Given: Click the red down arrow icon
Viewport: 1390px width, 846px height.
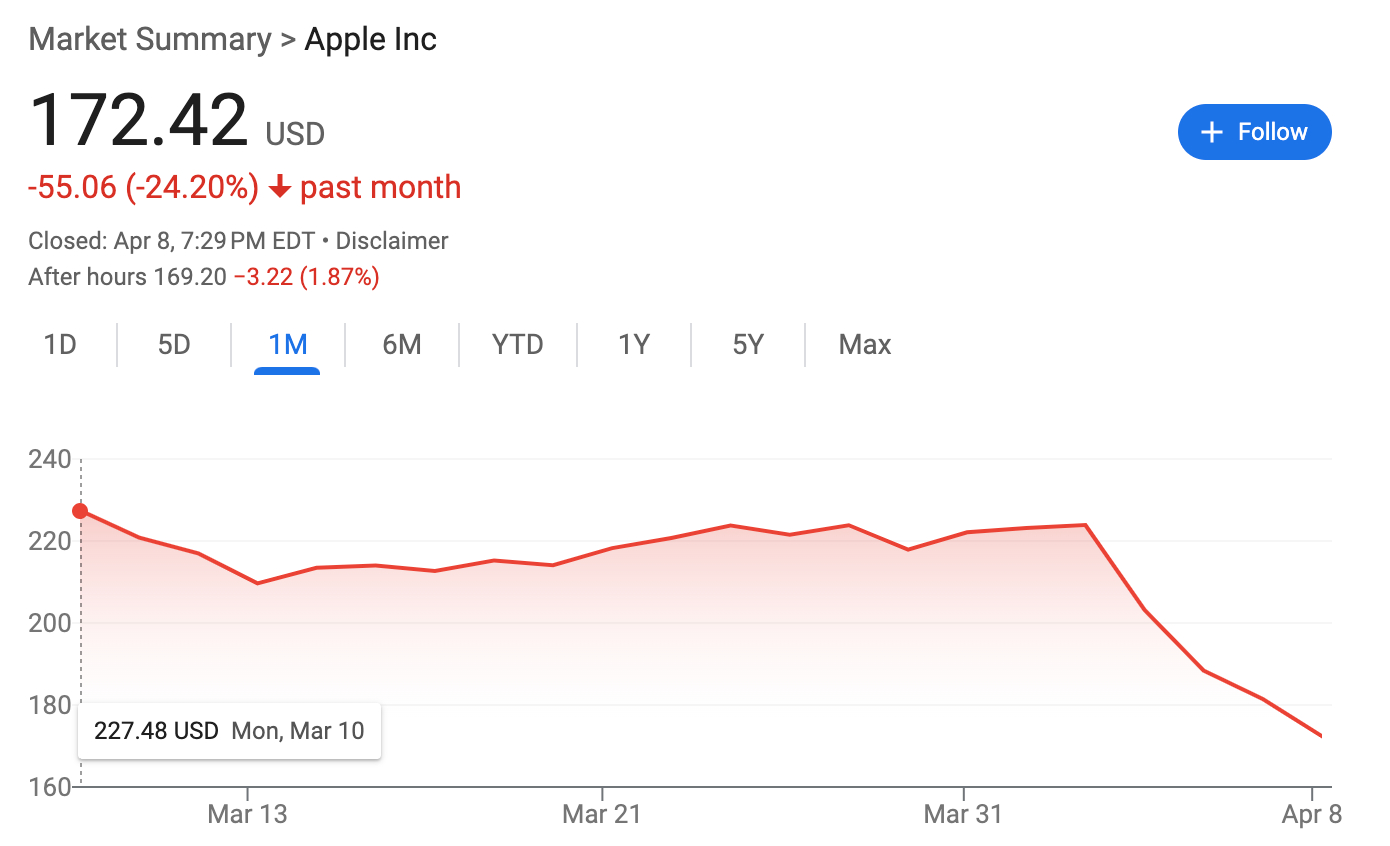Looking at the screenshot, I should [280, 188].
